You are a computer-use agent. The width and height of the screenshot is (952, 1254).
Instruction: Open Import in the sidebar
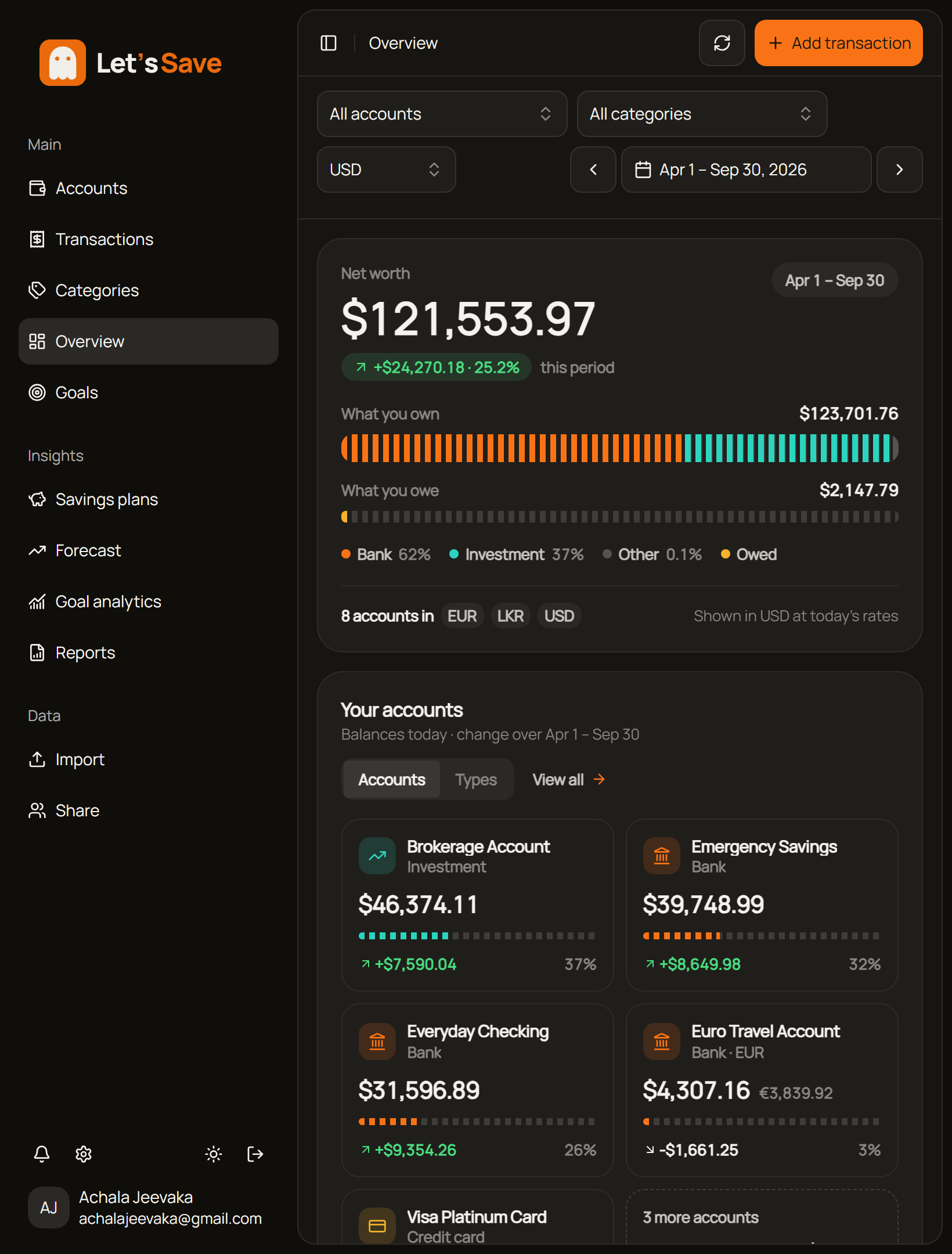tap(149, 759)
